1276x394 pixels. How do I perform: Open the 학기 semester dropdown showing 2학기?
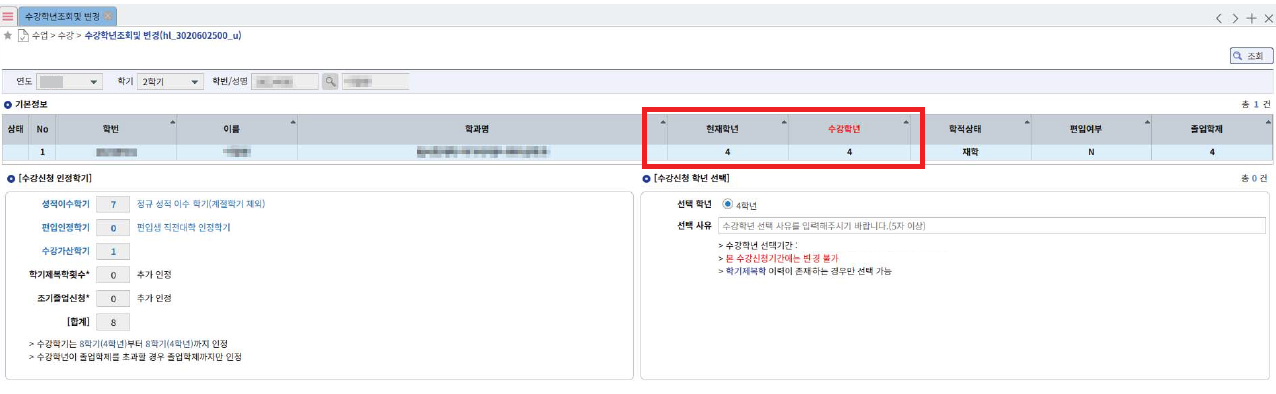[170, 82]
